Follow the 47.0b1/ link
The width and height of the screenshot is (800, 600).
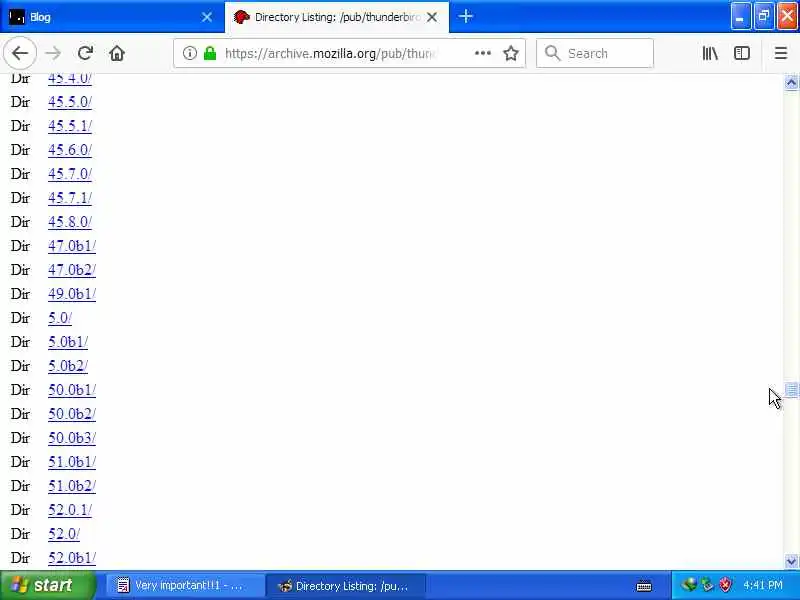72,245
